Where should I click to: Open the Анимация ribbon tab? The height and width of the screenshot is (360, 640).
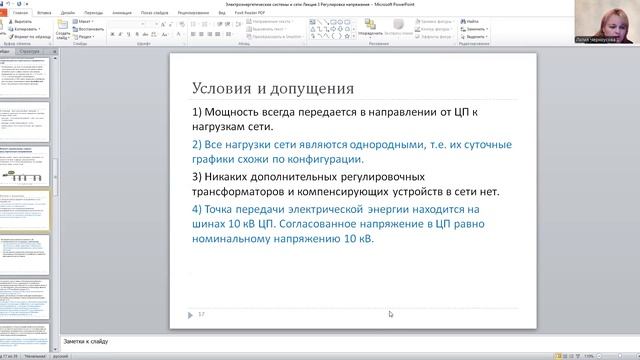click(122, 13)
